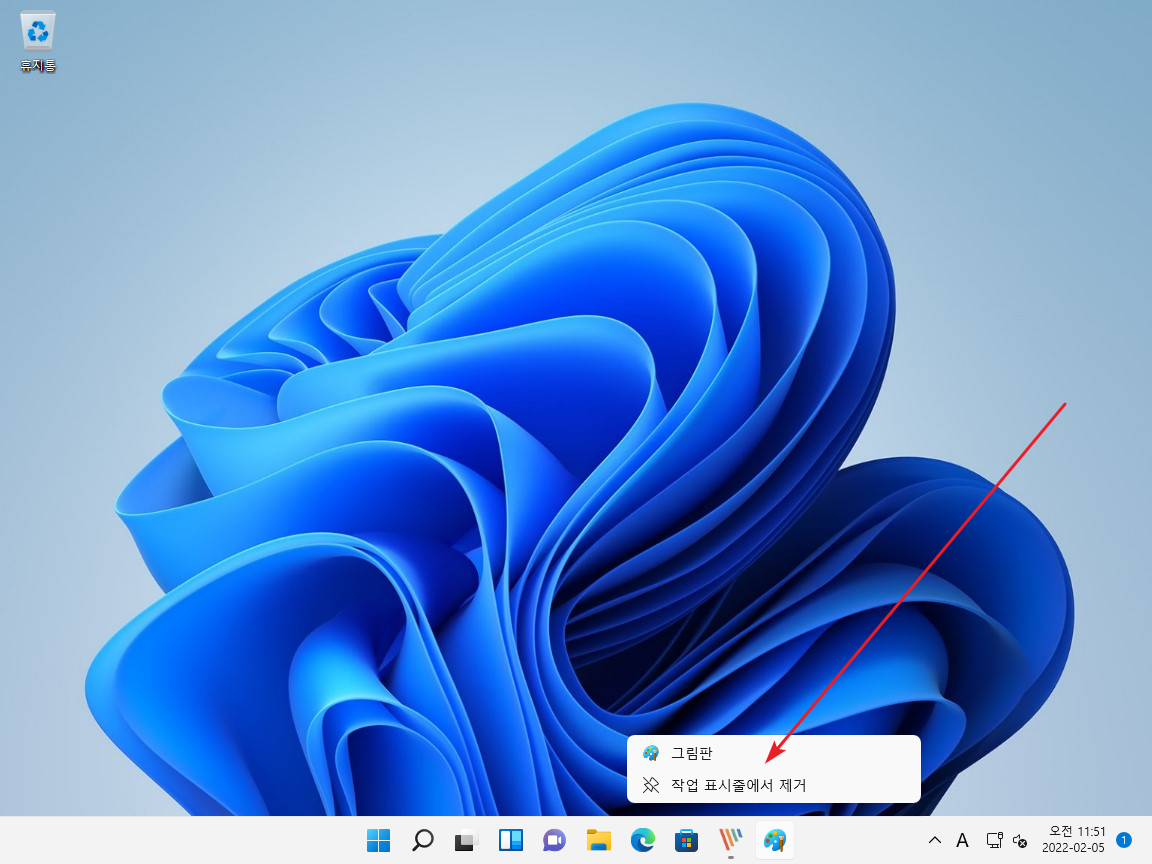Choose 작업 표시줄에서 제거 to unpin
This screenshot has height=864, width=1152.
[x=774, y=785]
